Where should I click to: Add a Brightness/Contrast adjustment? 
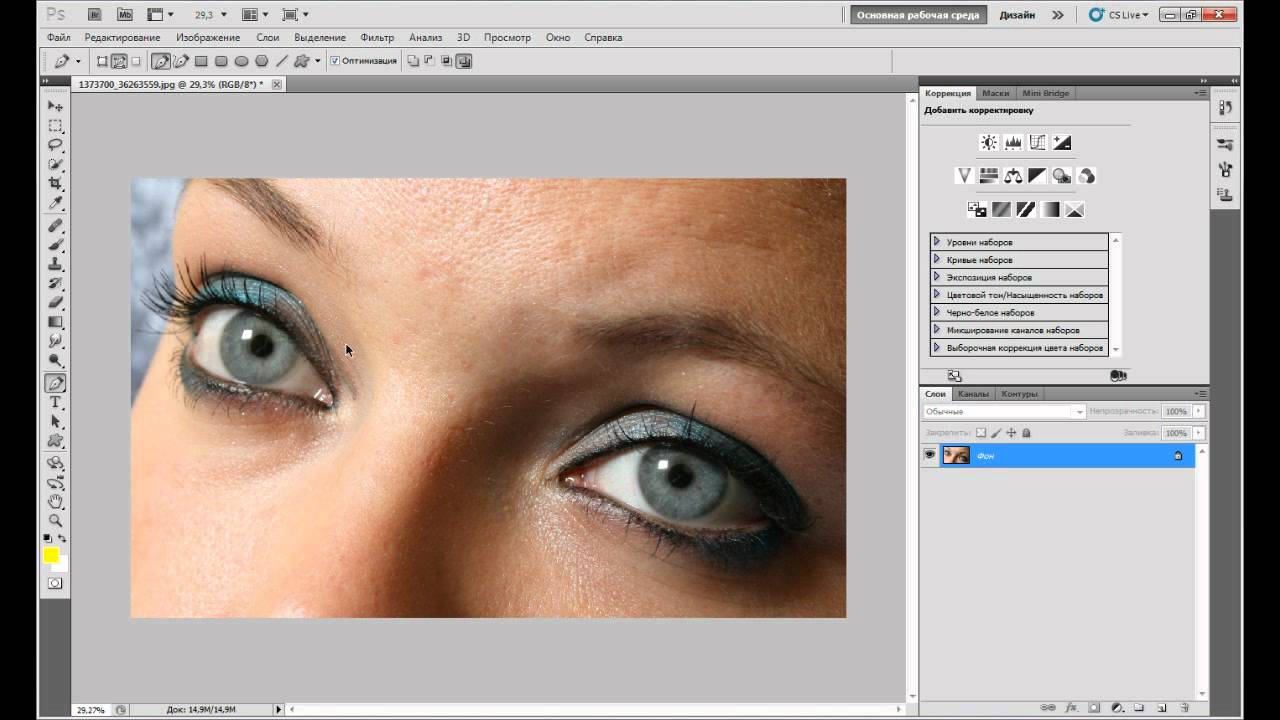tap(988, 143)
